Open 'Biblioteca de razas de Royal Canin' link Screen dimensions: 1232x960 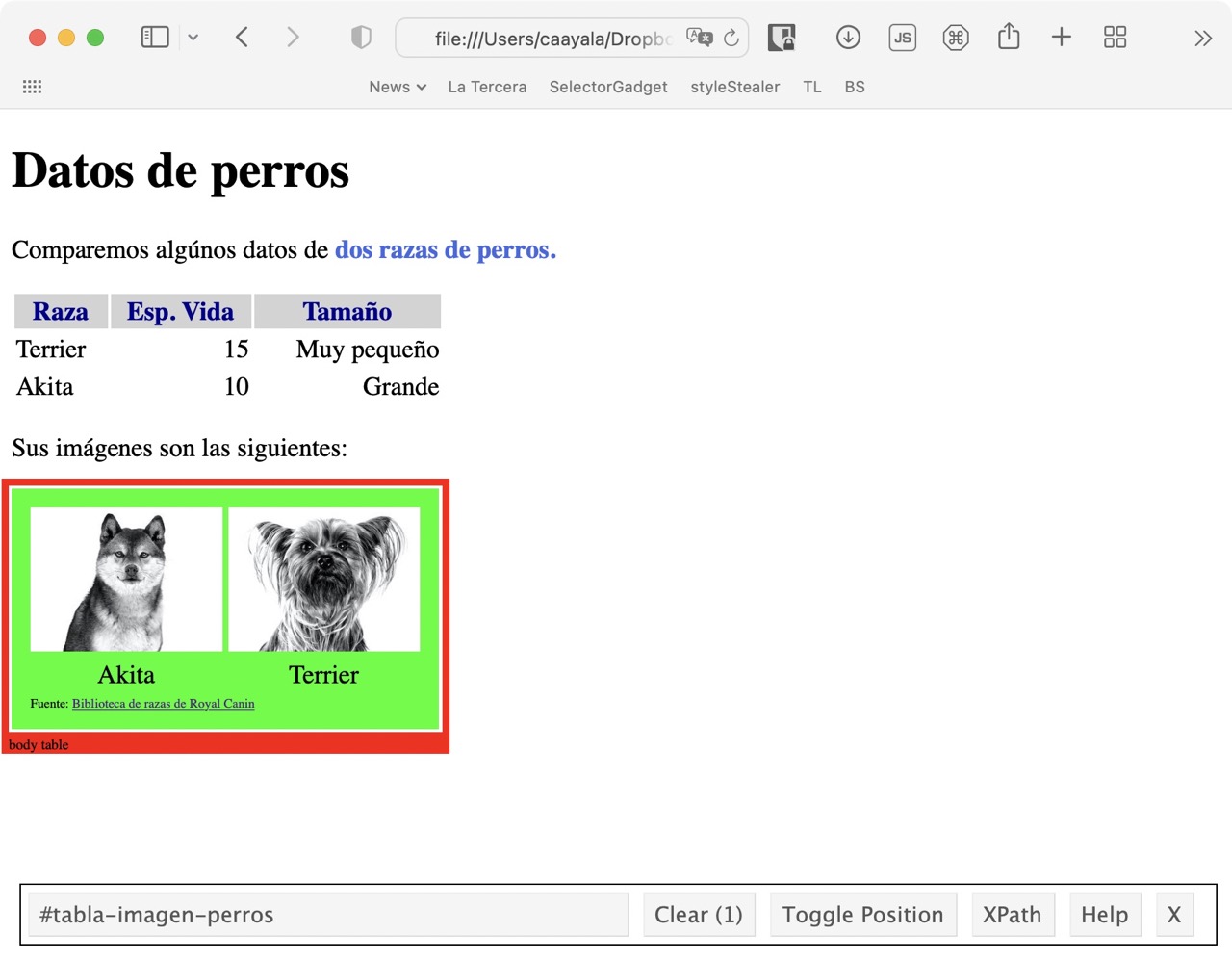pyautogui.click(x=164, y=704)
